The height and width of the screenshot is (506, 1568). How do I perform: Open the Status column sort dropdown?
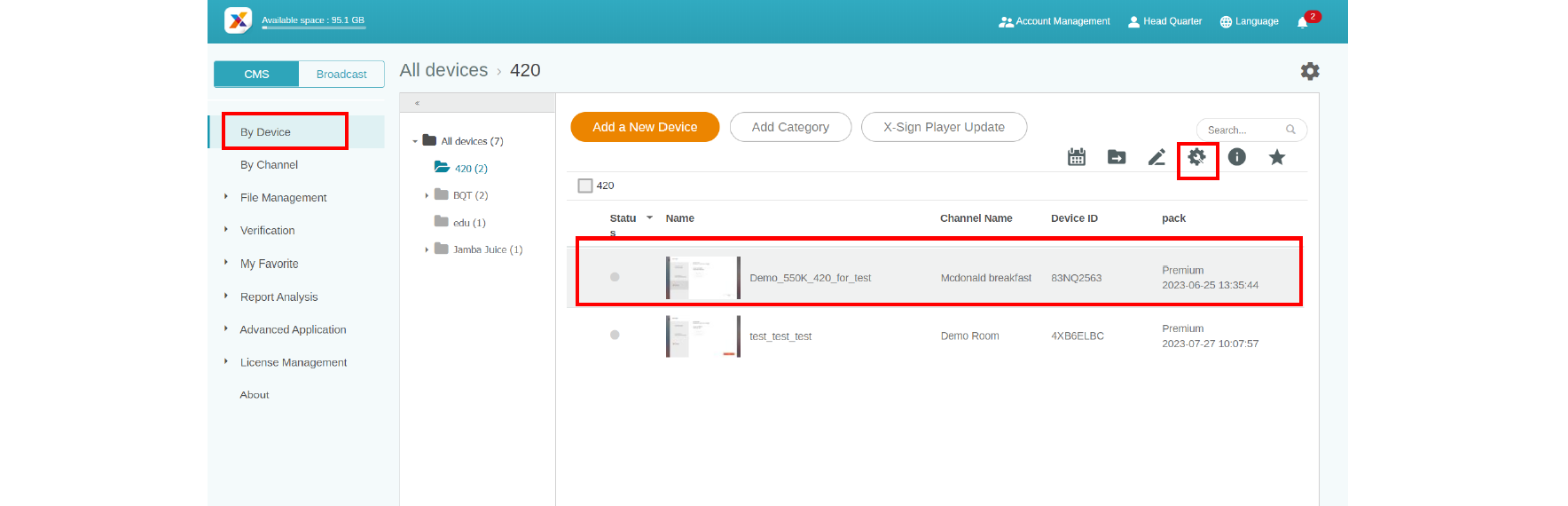pos(649,217)
